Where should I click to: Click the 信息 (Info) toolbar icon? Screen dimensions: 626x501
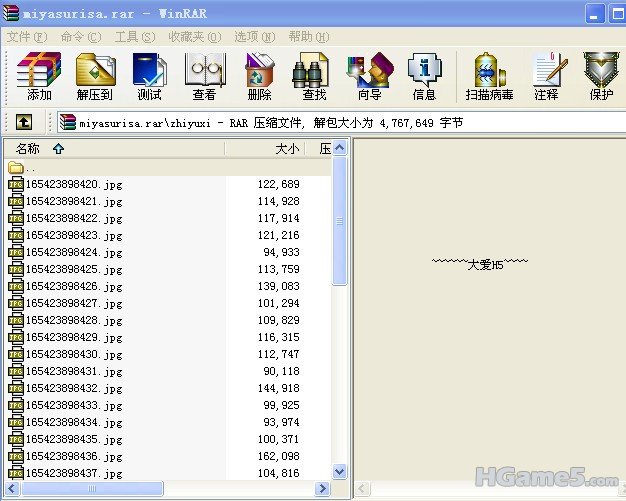click(x=424, y=76)
